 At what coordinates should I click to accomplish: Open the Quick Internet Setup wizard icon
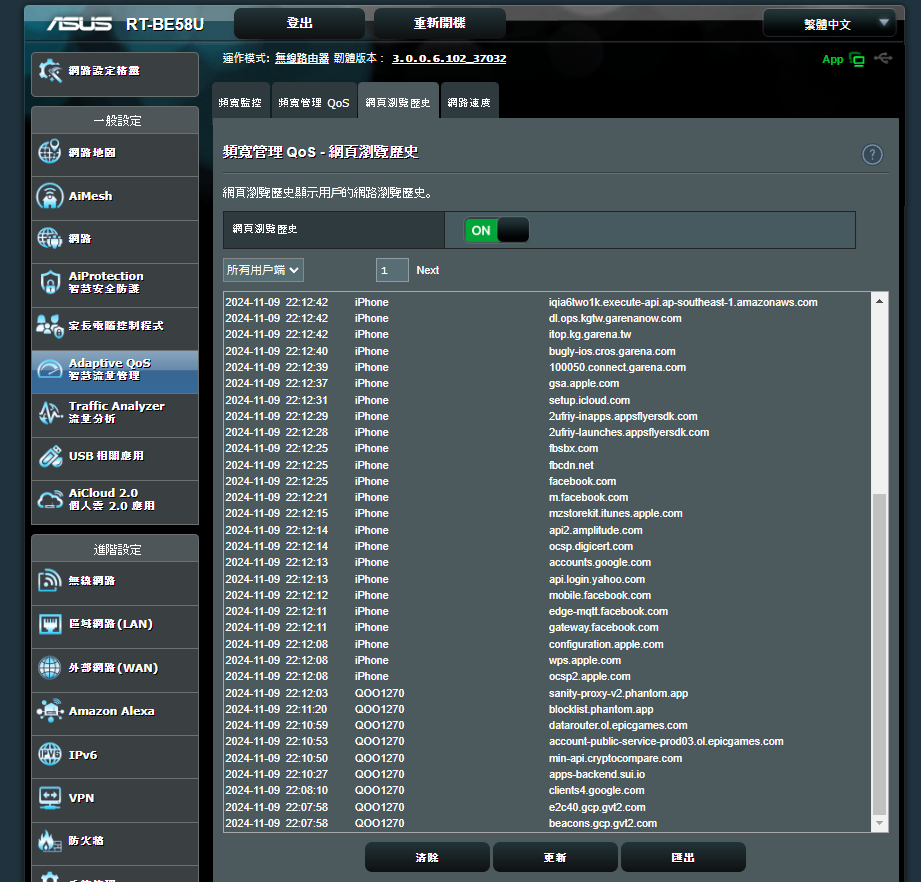pos(50,71)
